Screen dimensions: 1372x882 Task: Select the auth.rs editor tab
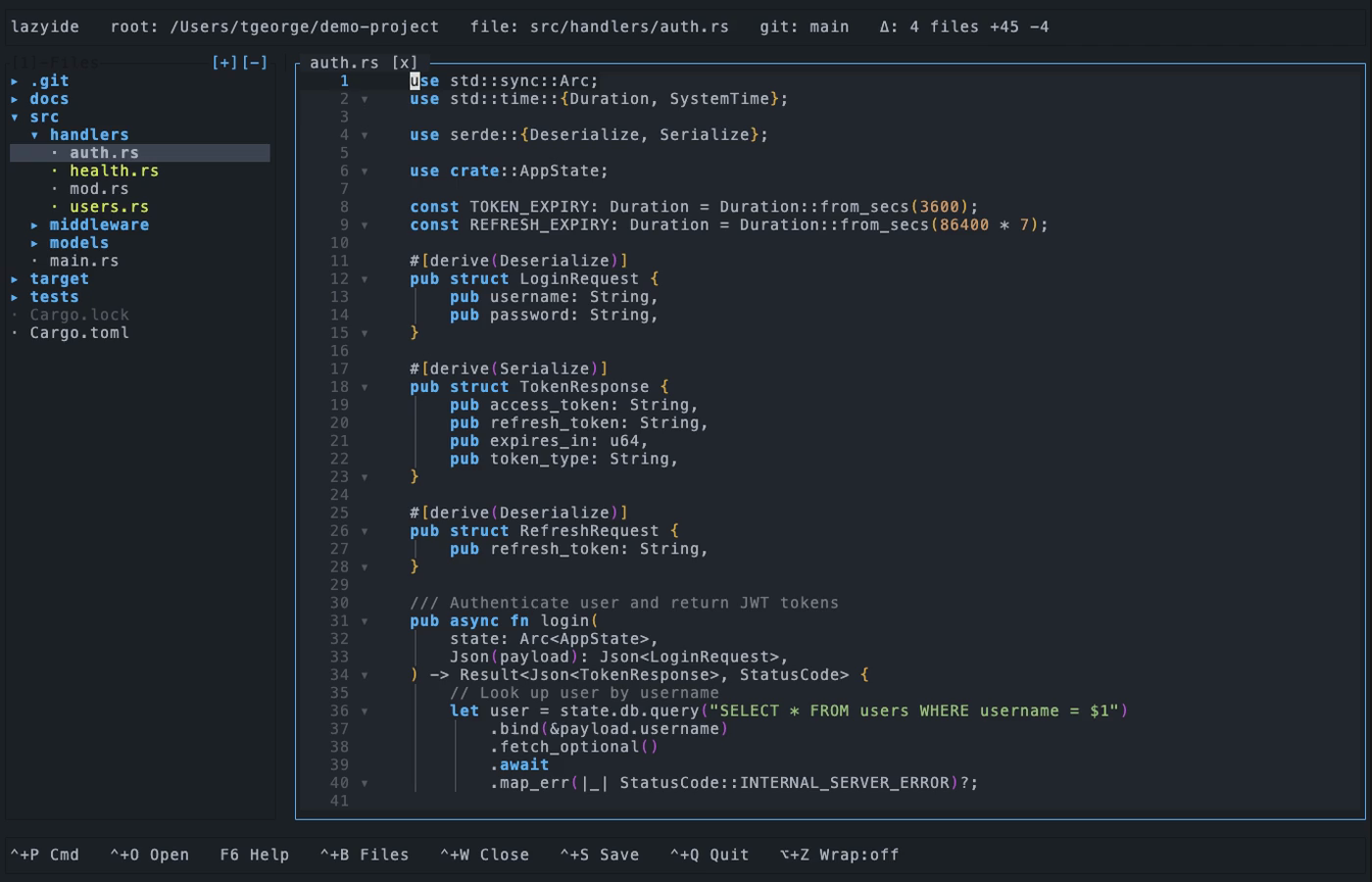[344, 63]
